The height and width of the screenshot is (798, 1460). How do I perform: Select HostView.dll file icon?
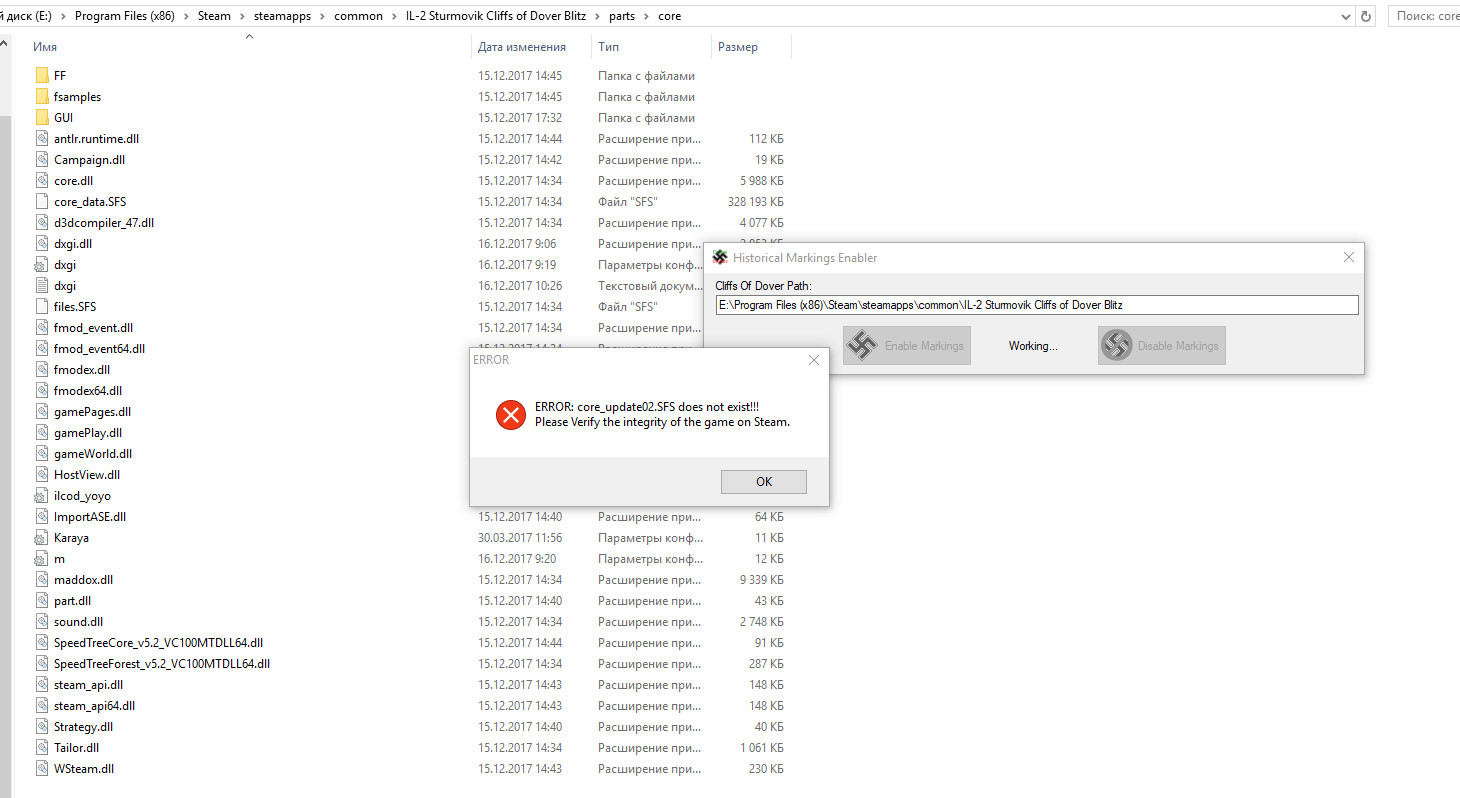coord(41,475)
